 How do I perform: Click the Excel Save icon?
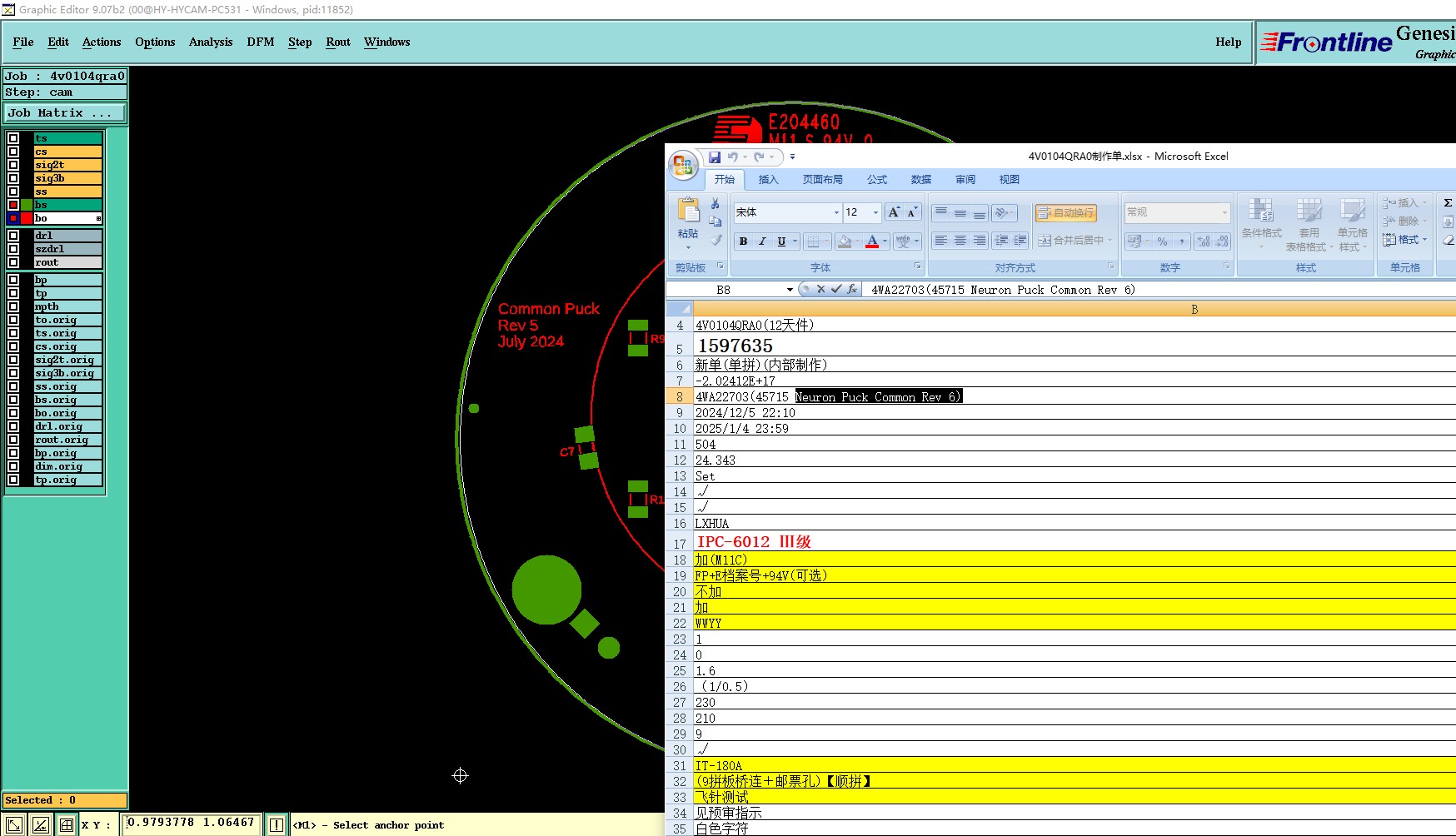715,157
